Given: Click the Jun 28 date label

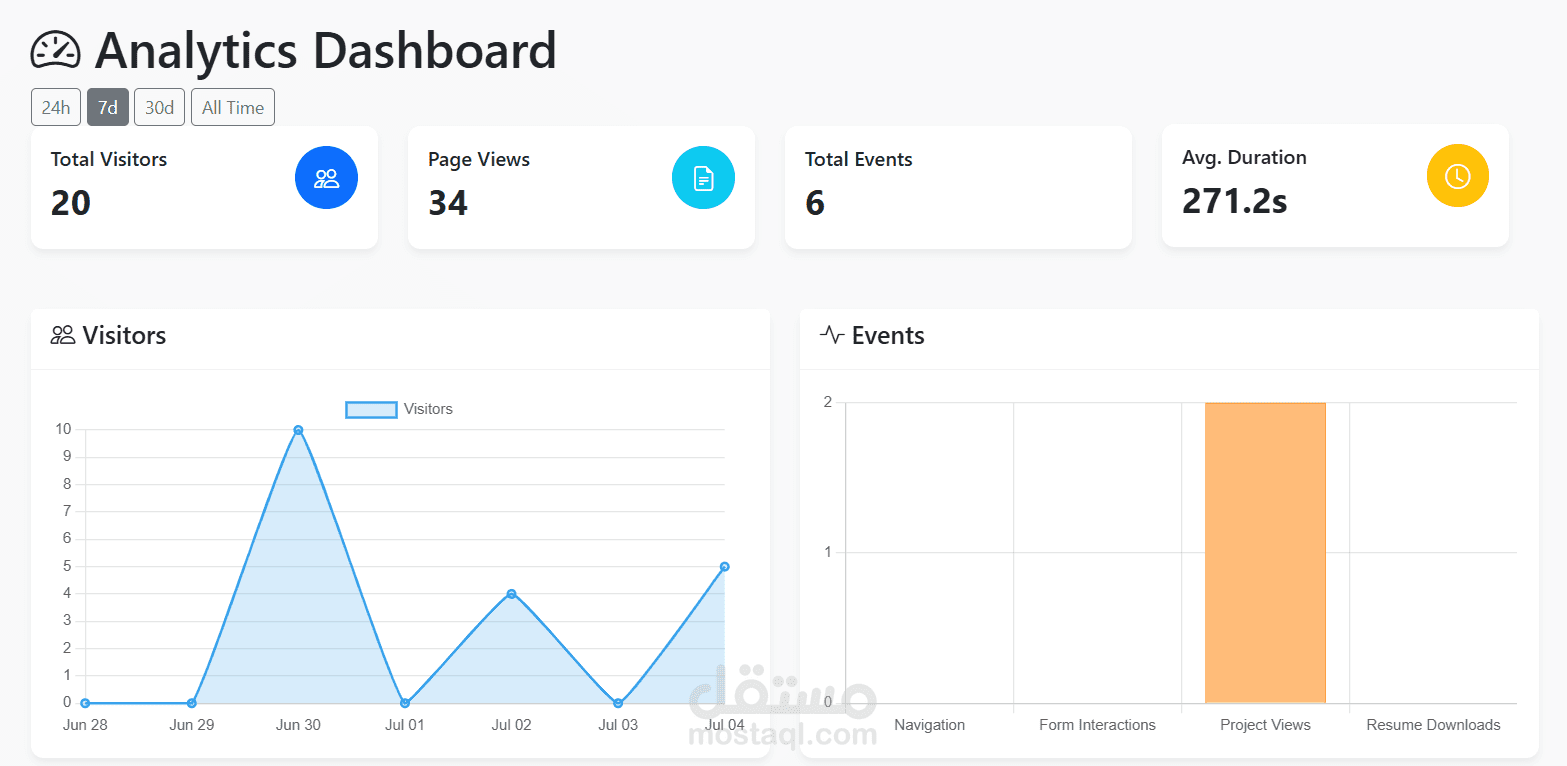Looking at the screenshot, I should pos(85,725).
